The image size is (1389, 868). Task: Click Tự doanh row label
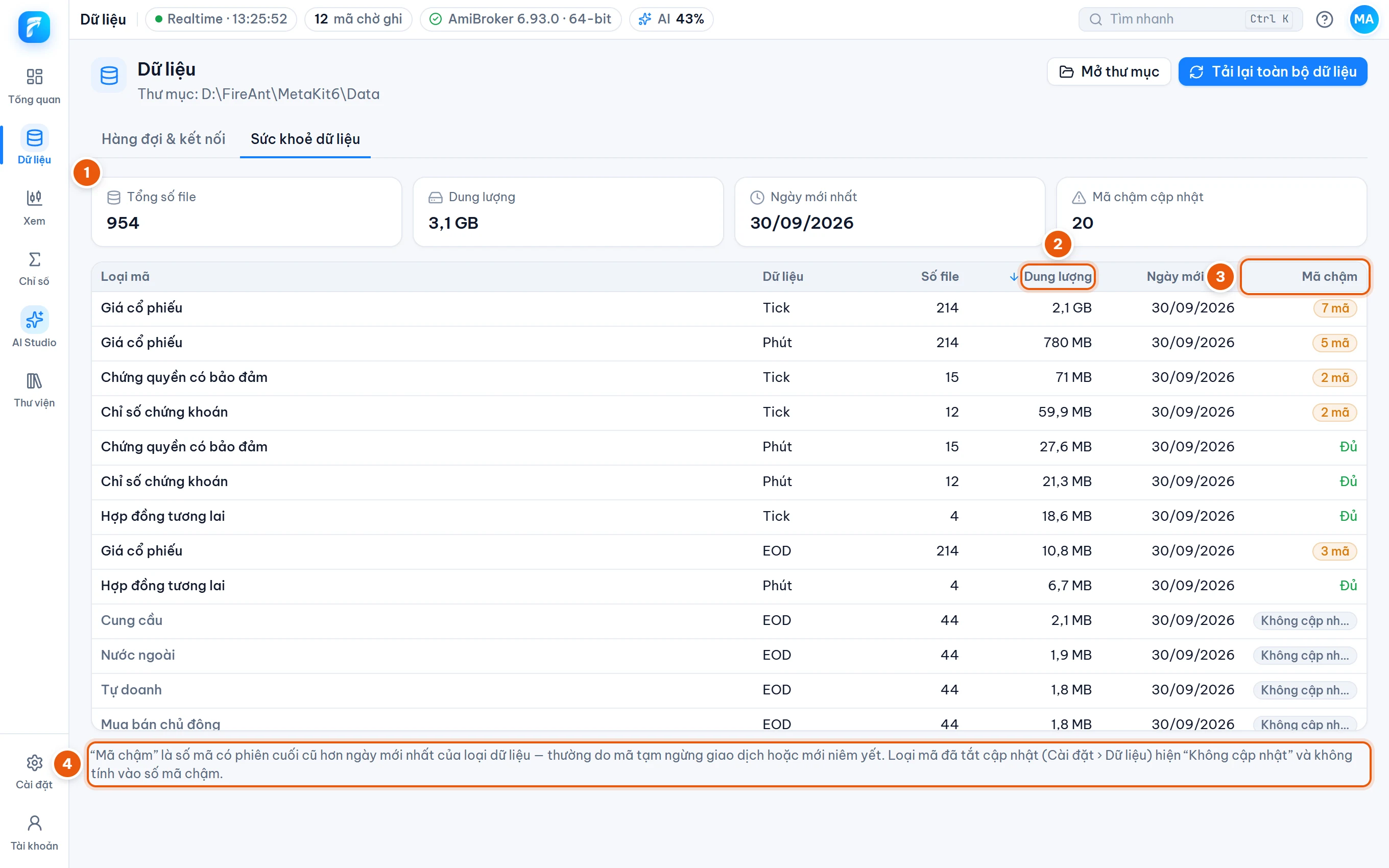(x=131, y=690)
